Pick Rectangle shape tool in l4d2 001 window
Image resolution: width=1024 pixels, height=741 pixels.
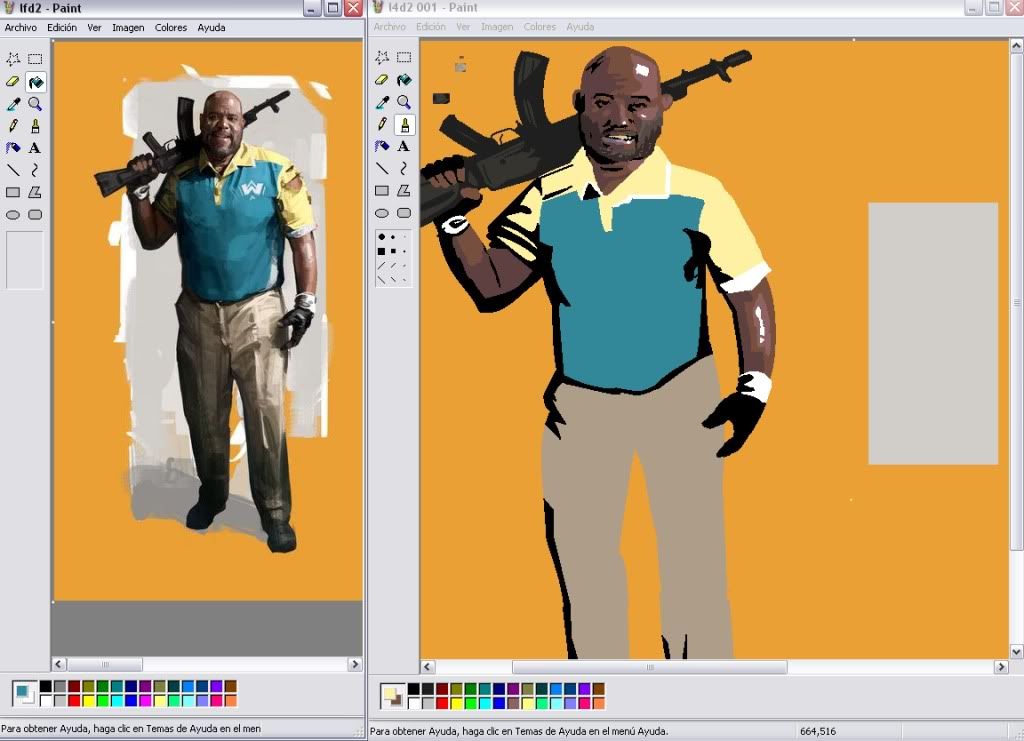[382, 191]
